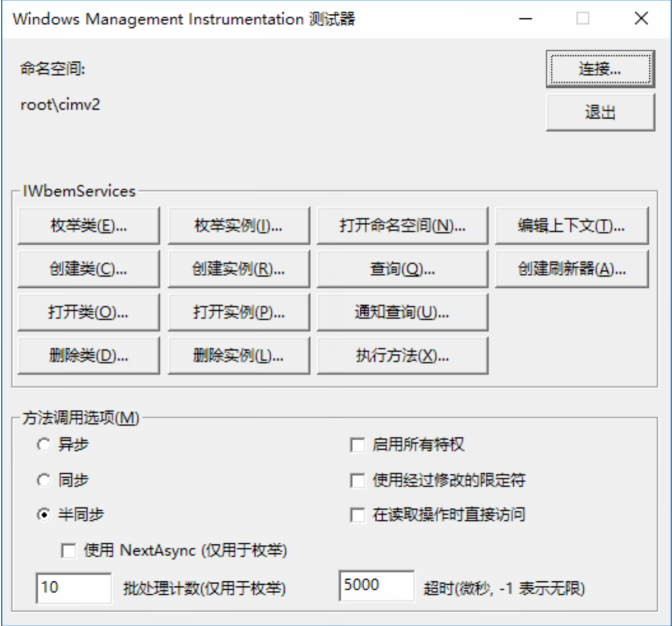
Task: Open the 查询(Q)... dialog
Action: pyautogui.click(x=402, y=269)
